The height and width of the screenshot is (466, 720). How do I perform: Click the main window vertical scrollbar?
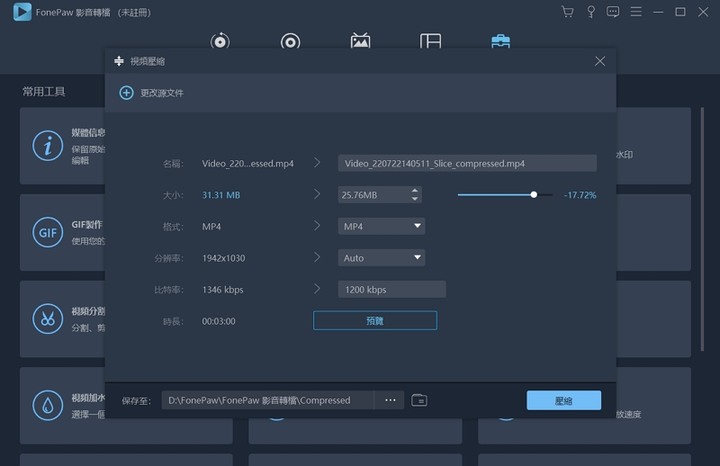(x=702, y=230)
